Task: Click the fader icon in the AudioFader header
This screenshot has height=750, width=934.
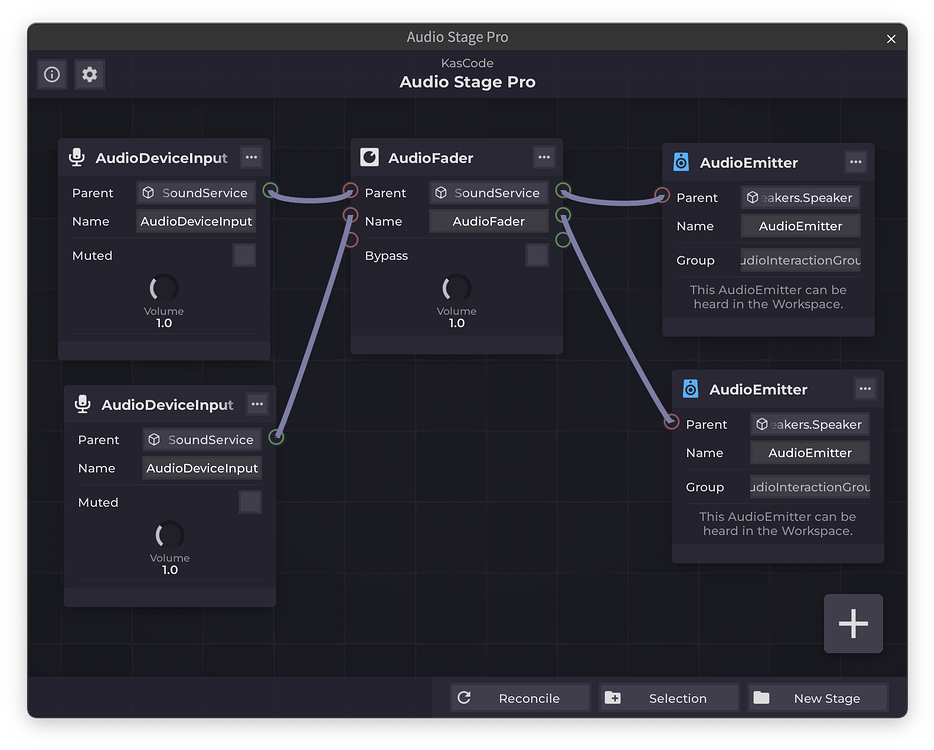Action: pos(369,157)
